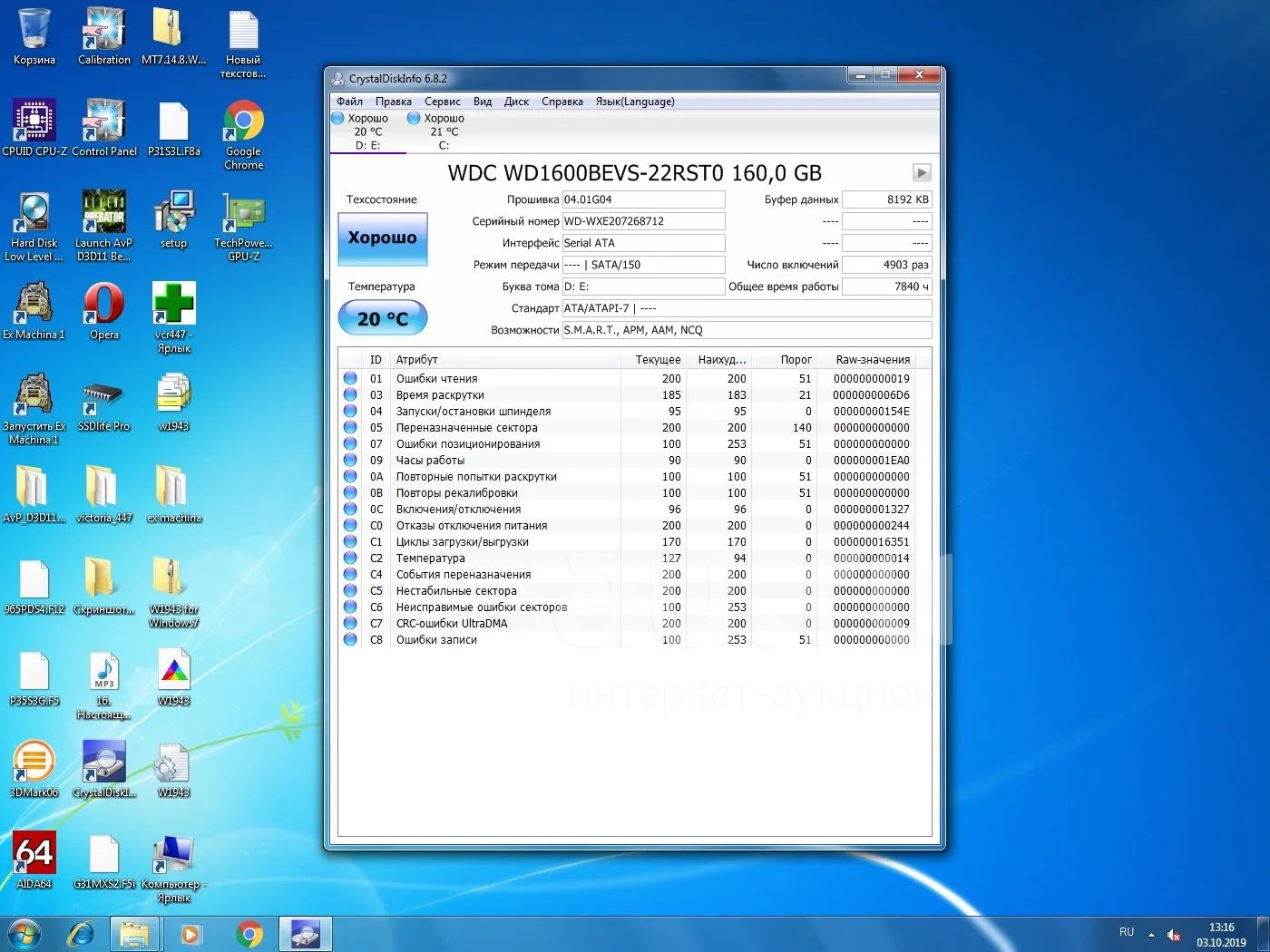Open the CrystalDiskInfo desktop shortcut
Image resolution: width=1270 pixels, height=952 pixels.
tap(104, 768)
